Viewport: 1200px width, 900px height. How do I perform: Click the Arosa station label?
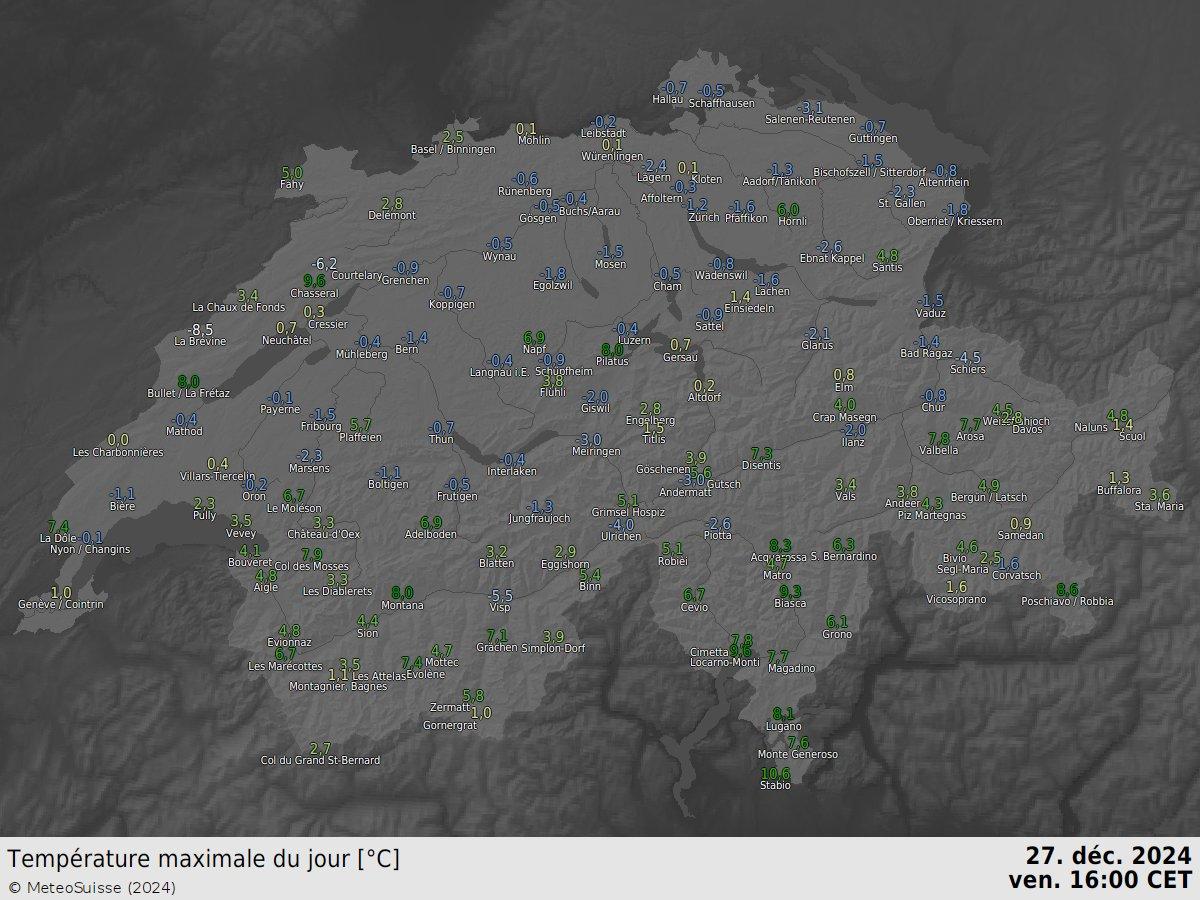[x=970, y=437]
